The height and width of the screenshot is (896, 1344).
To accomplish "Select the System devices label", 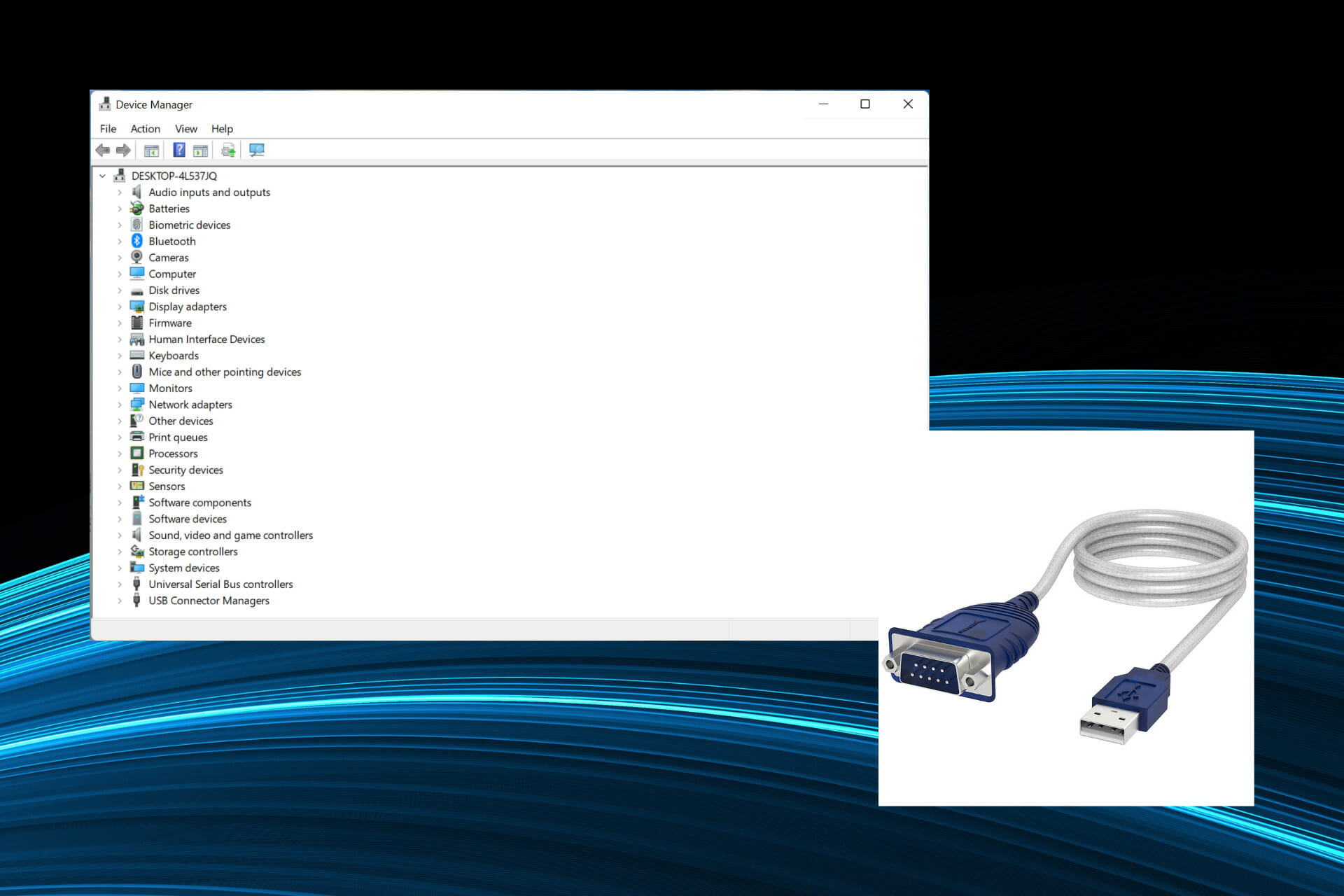I will [x=184, y=568].
